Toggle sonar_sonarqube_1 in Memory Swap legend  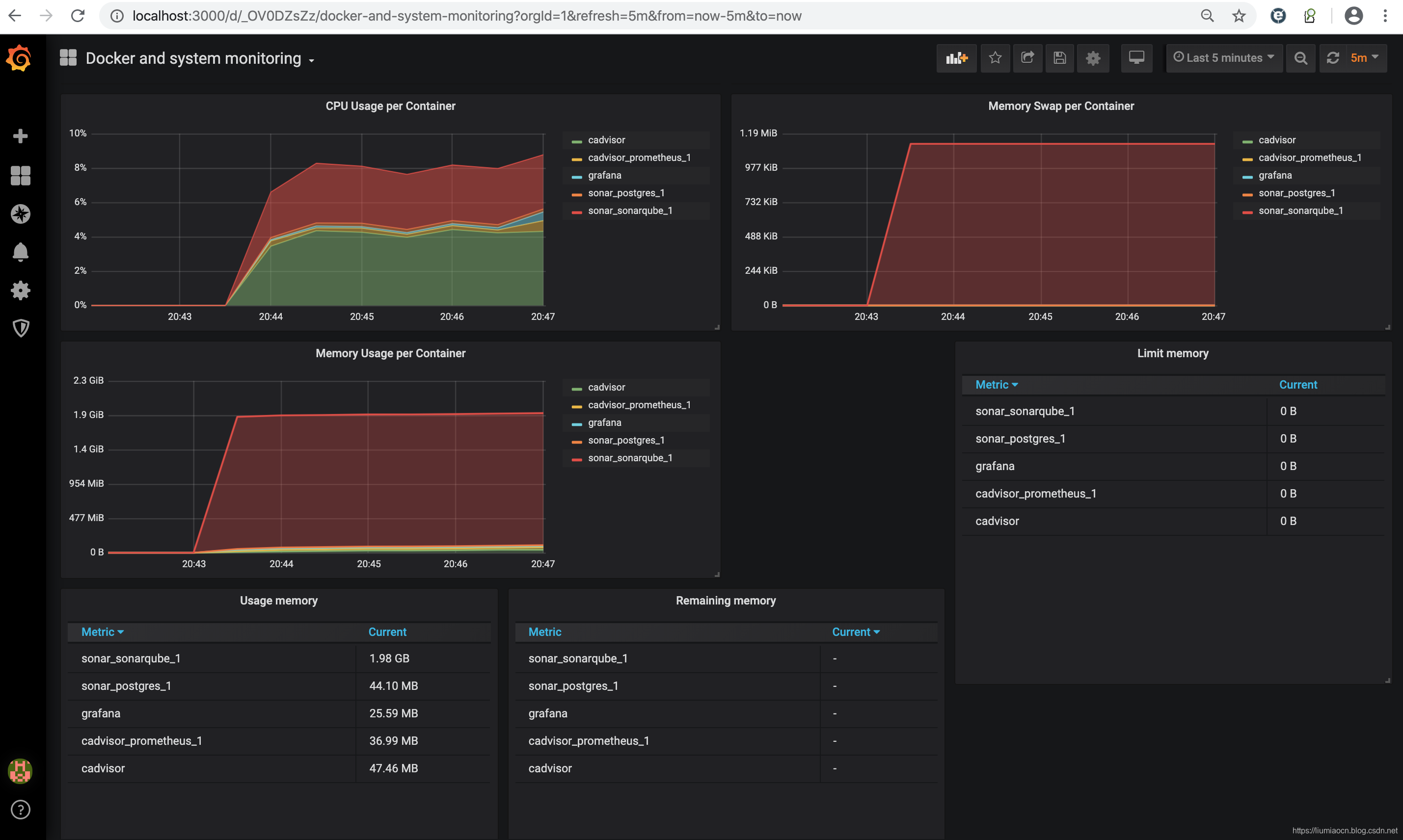pyautogui.click(x=1300, y=210)
